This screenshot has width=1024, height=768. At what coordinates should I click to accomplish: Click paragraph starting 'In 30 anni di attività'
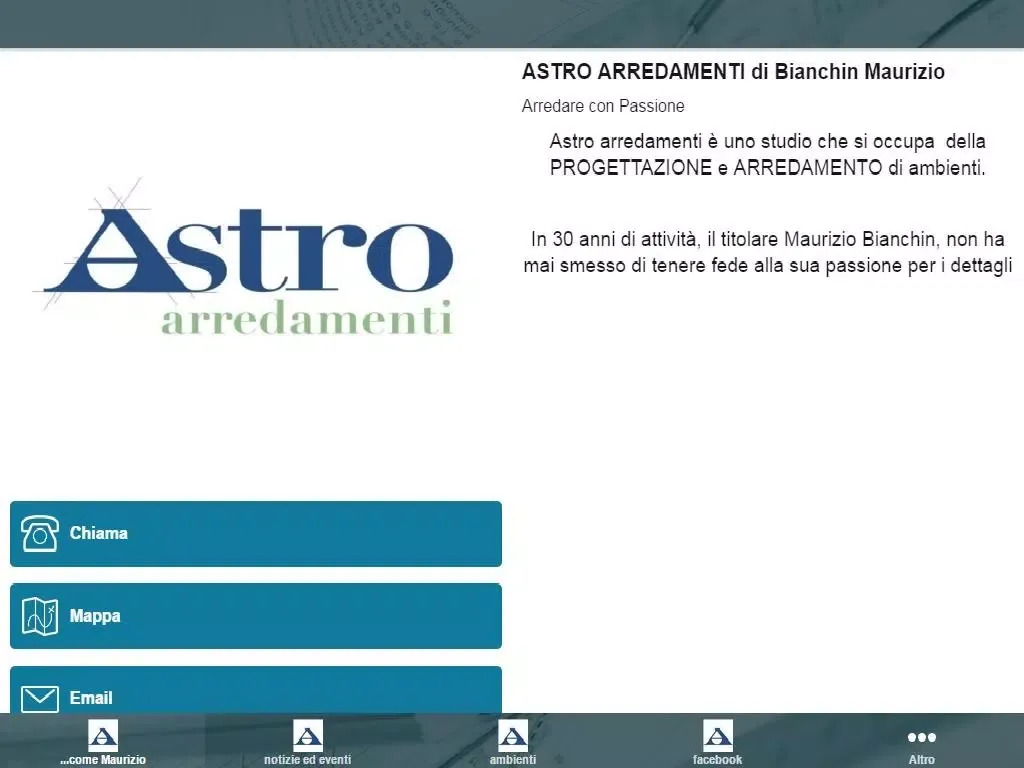coord(767,252)
